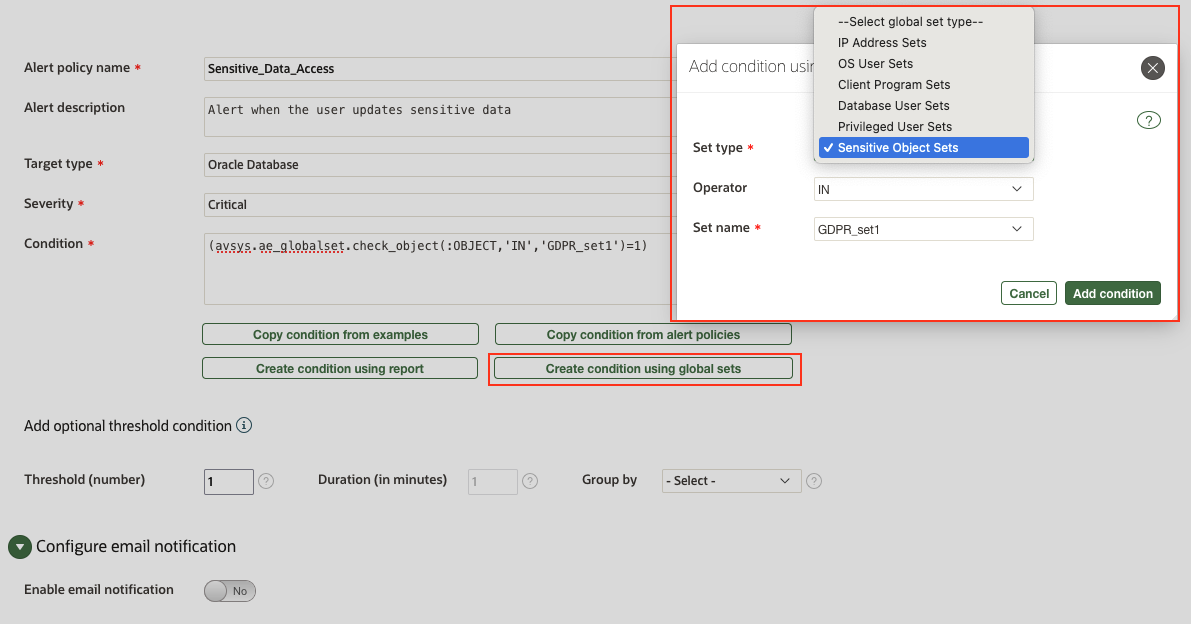Open the help icon in Add condition dialog
The image size is (1191, 624).
click(x=1148, y=119)
